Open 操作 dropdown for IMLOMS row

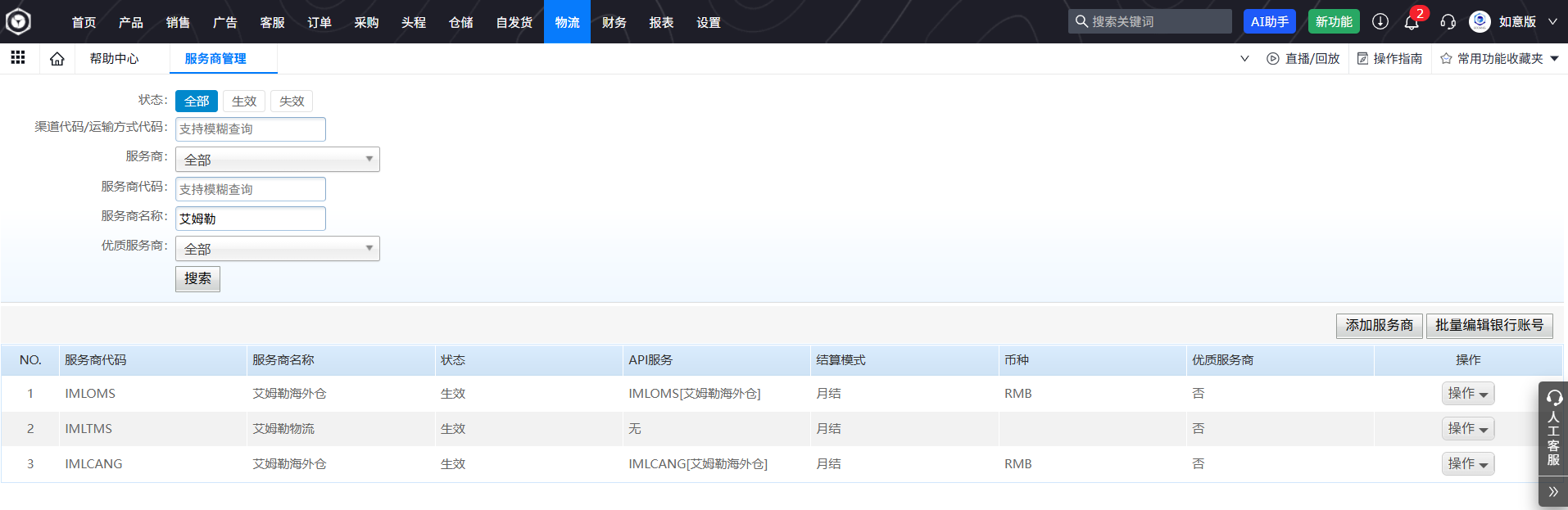tap(1467, 394)
